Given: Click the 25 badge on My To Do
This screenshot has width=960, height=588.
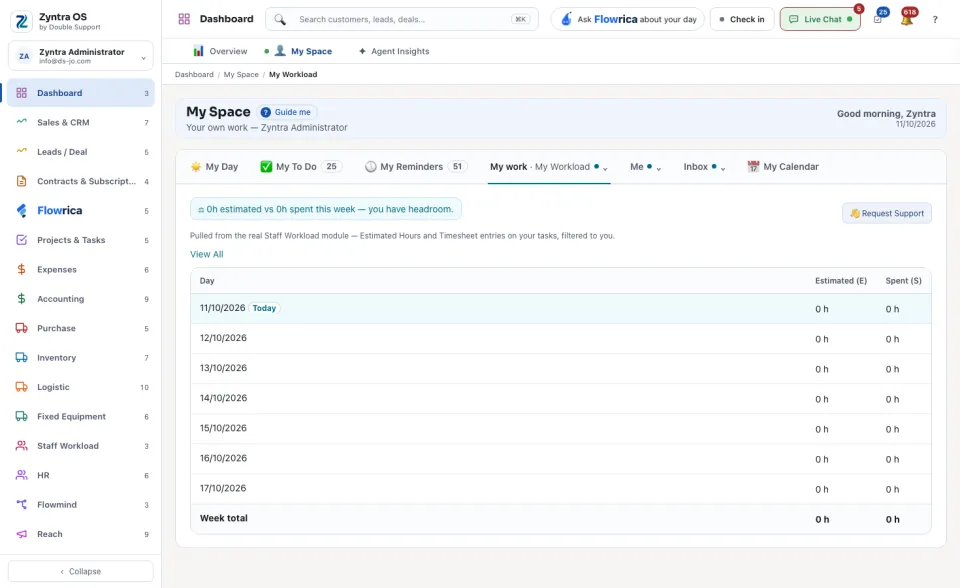Looking at the screenshot, I should point(331,167).
